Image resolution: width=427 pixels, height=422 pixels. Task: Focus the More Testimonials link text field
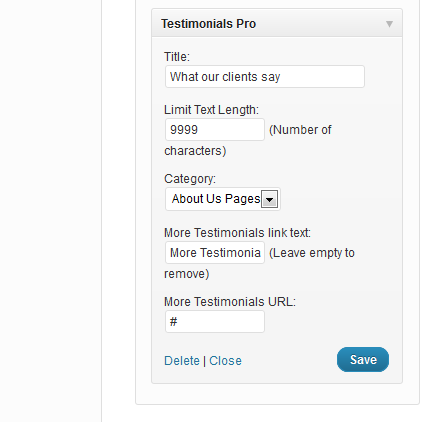point(215,253)
